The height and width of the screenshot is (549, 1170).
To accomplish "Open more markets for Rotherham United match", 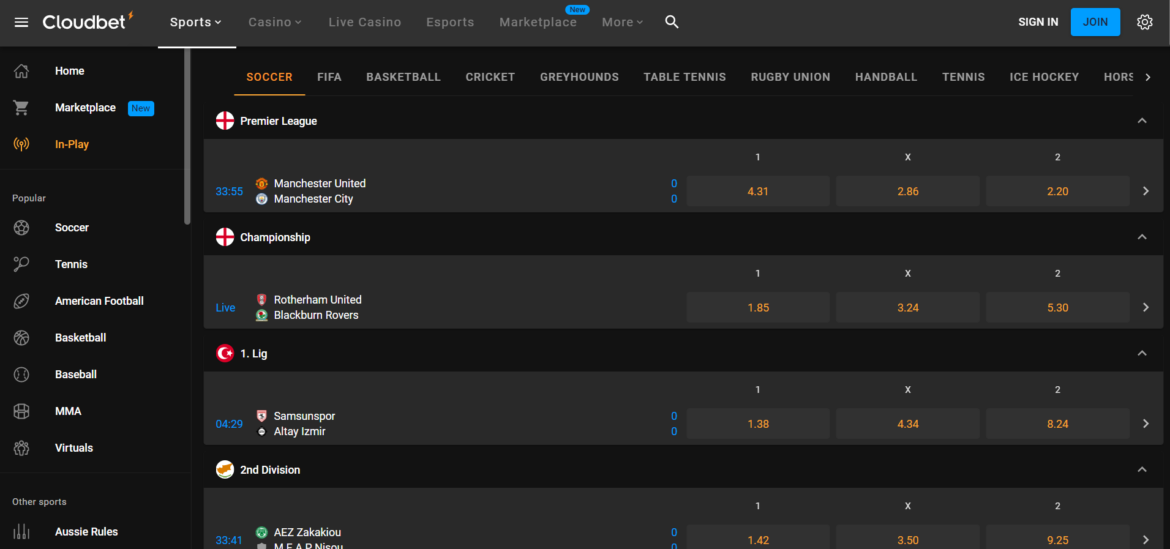I will [1146, 307].
